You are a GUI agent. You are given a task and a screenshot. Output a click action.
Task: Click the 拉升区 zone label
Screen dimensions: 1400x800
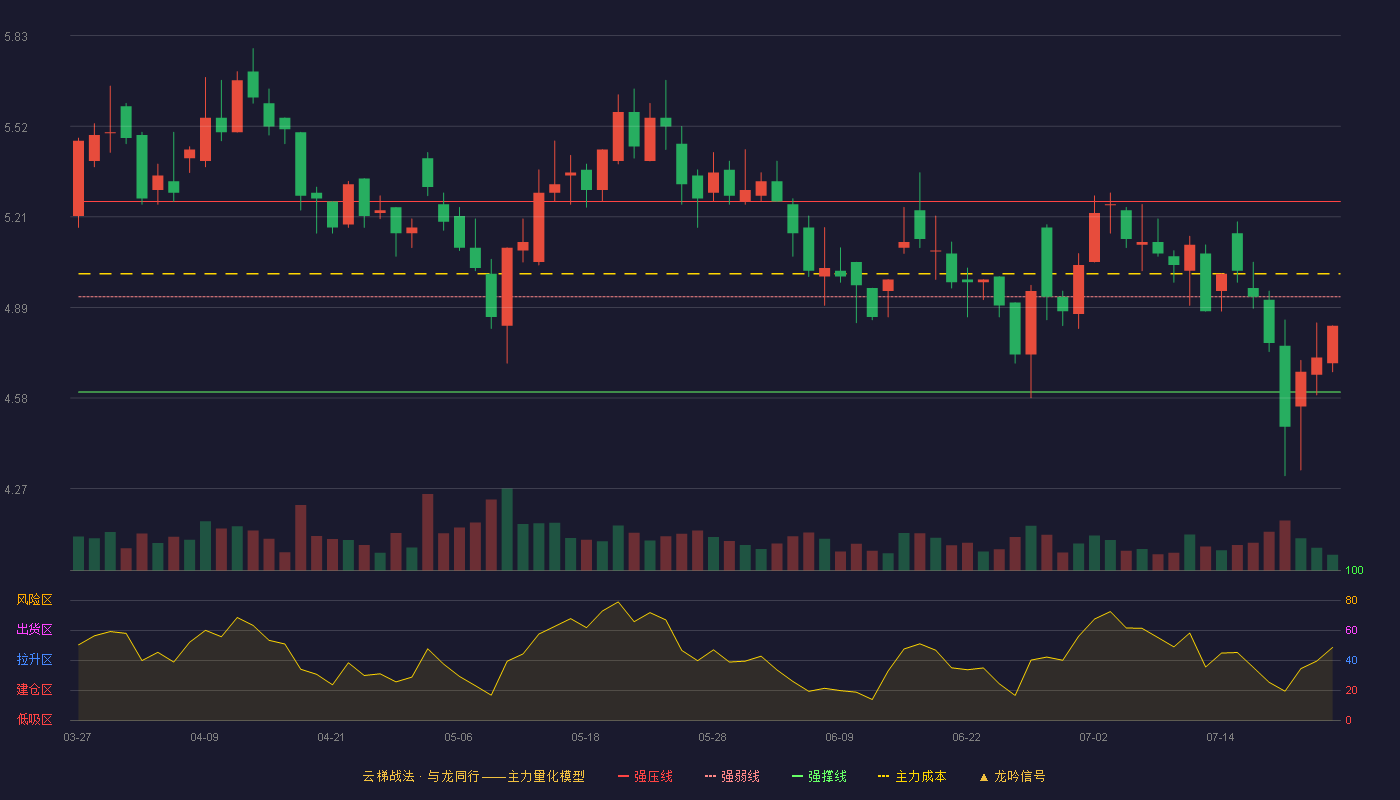[x=34, y=660]
